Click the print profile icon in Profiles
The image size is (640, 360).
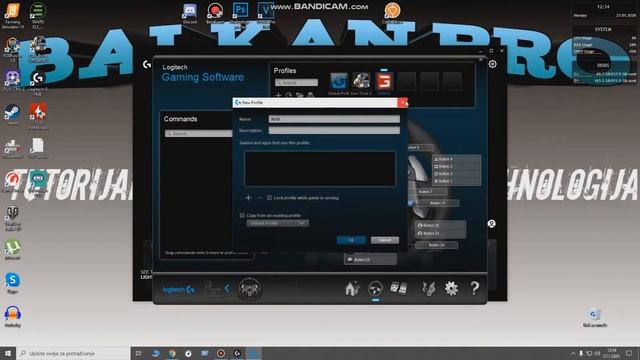pyautogui.click(x=310, y=95)
